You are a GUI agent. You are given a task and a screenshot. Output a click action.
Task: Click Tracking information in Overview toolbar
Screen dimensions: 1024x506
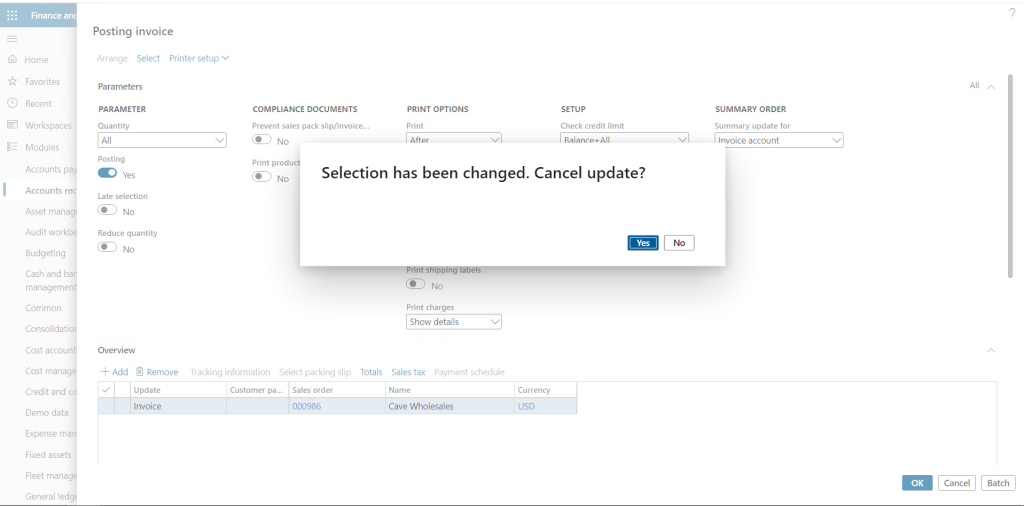230,372
